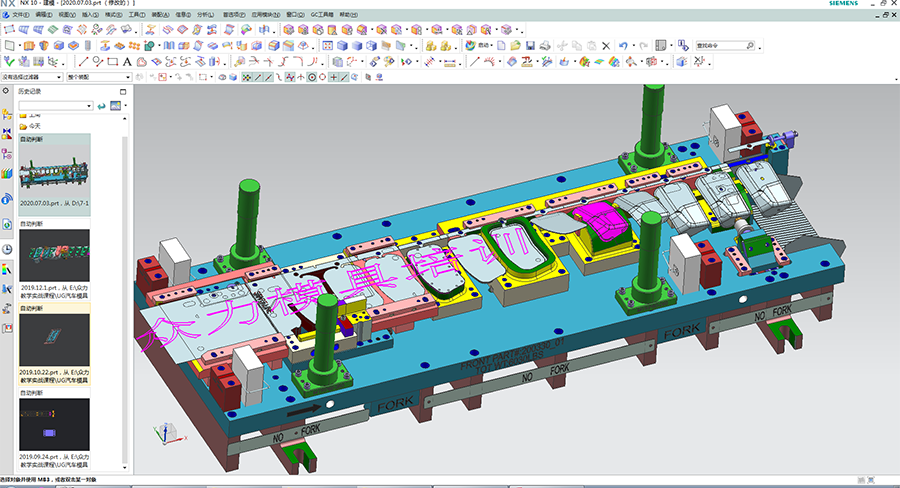The image size is (900, 488).
Task: Open a file with the folder icon
Action: click(515, 46)
